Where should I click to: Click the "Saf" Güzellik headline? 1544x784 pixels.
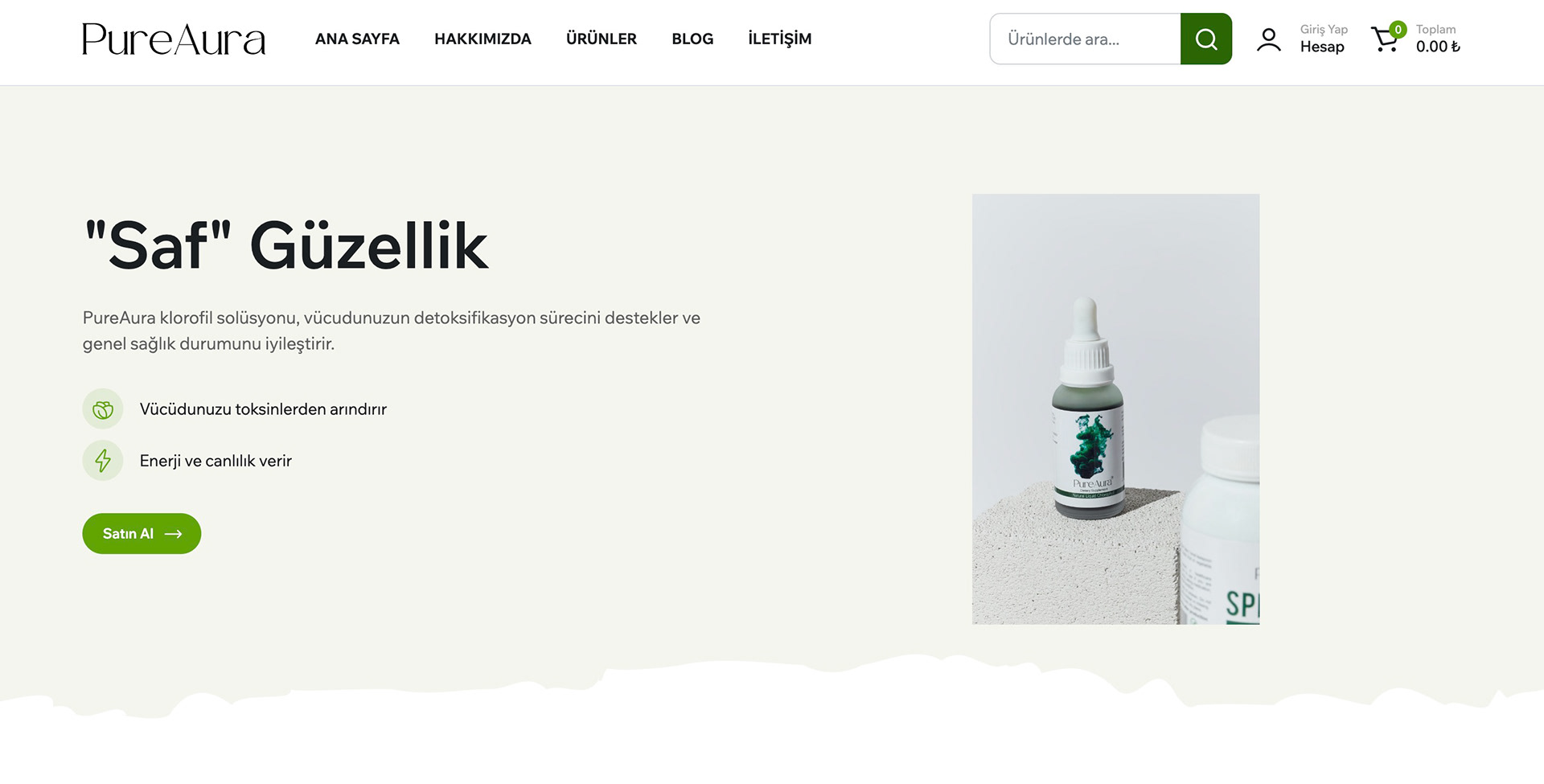(x=286, y=245)
